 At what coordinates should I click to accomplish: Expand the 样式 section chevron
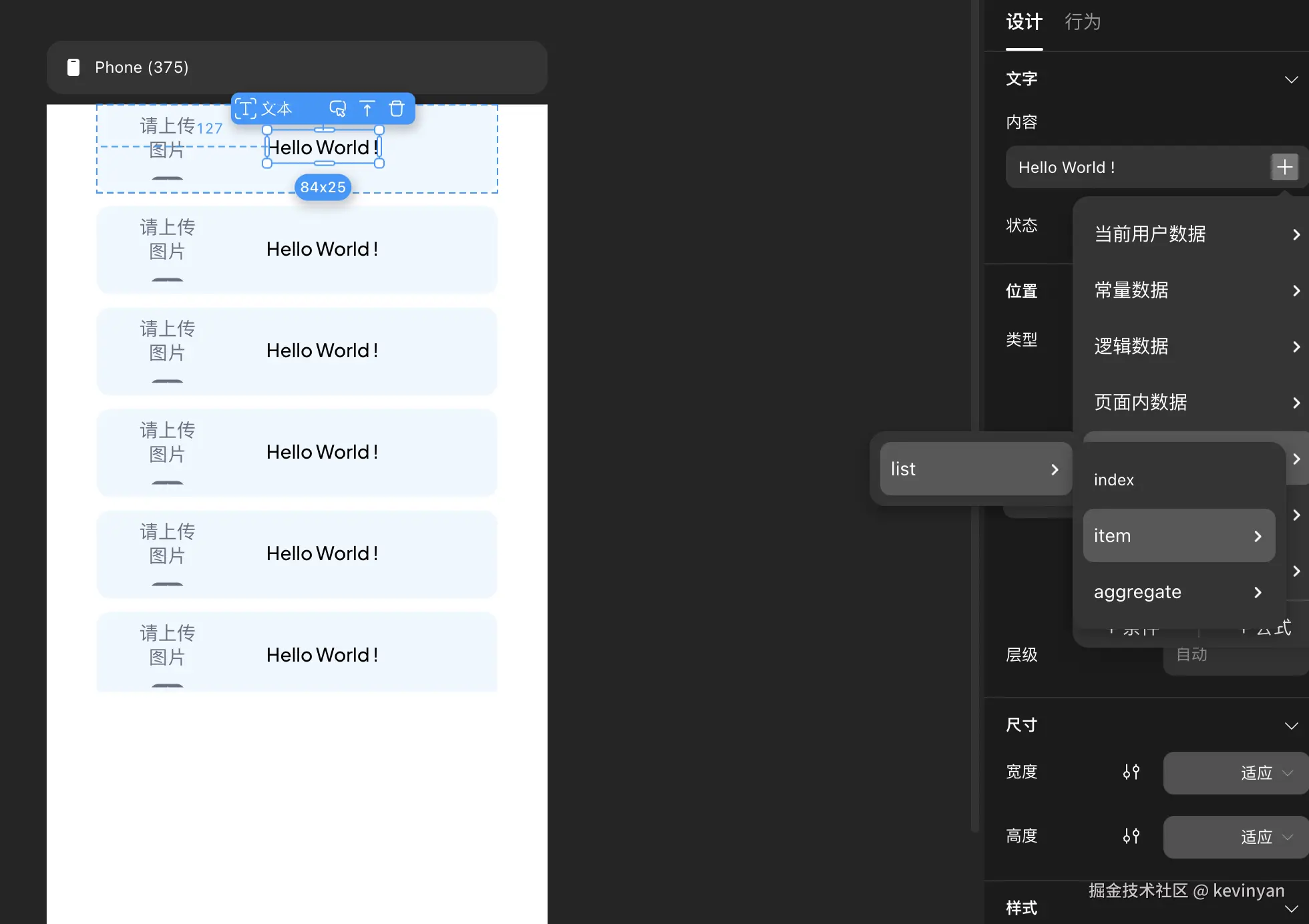(x=1291, y=909)
